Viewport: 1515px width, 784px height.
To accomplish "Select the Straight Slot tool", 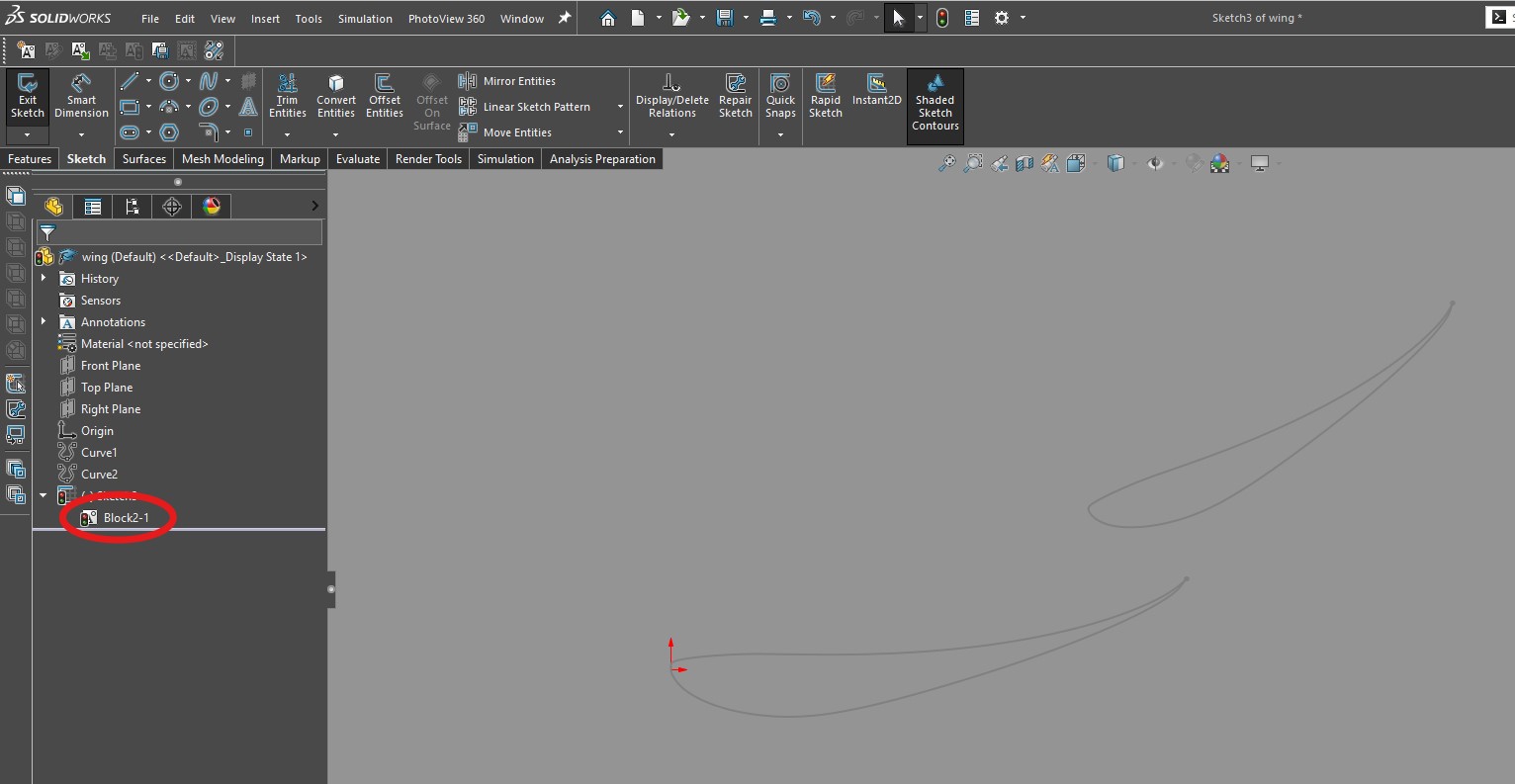I will [129, 132].
